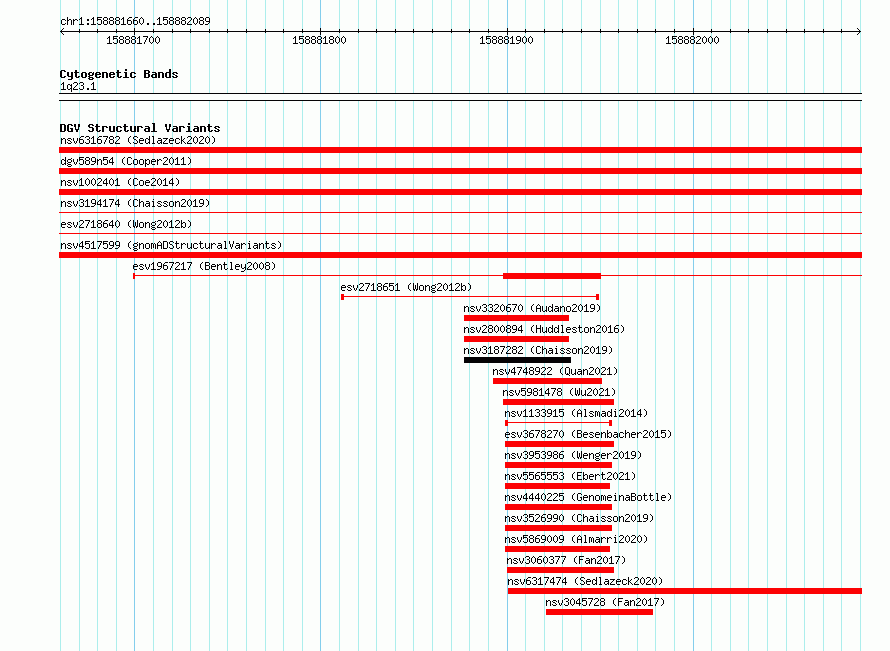Screen dimensions: 890x651
Task: Open the nsv1002401 (Coe2014) variant label
Action: point(120,182)
